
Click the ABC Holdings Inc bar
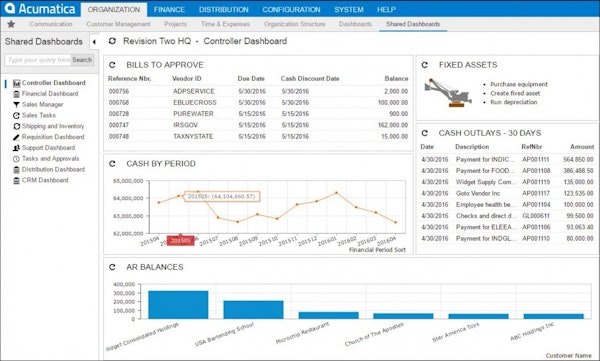pos(553,316)
